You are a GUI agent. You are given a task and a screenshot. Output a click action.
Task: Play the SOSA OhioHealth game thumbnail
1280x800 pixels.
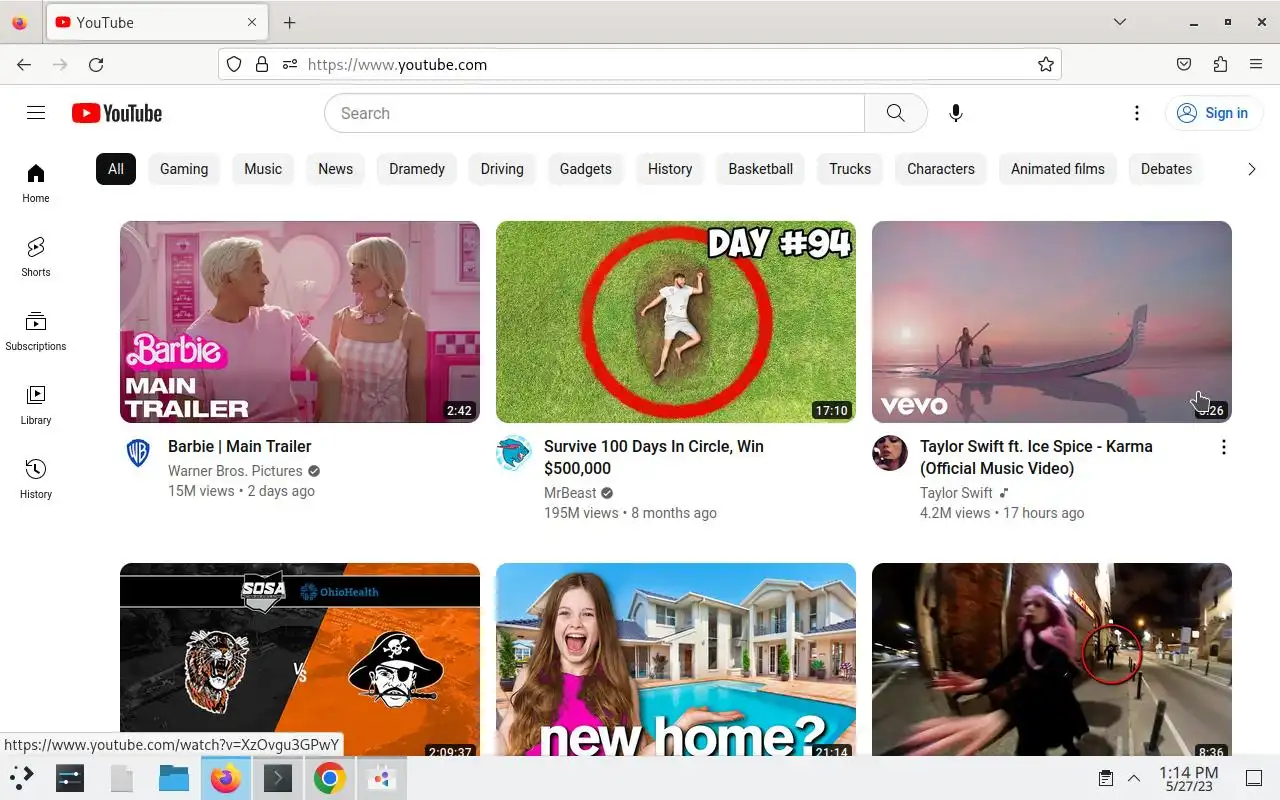click(300, 659)
